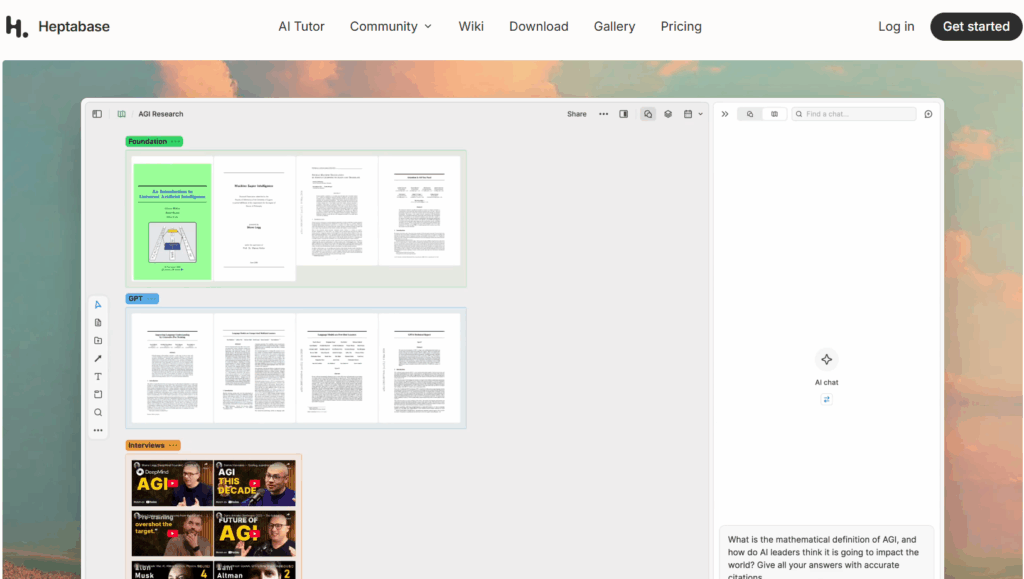Open fourth PDF card in Foundation section
The width and height of the screenshot is (1024, 579).
(x=419, y=211)
